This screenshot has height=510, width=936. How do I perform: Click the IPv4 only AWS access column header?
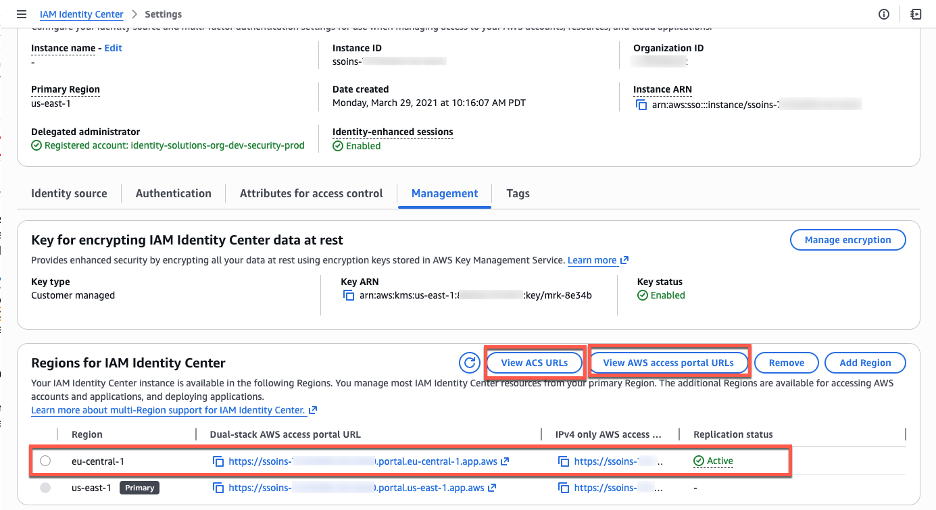pyautogui.click(x=608, y=435)
